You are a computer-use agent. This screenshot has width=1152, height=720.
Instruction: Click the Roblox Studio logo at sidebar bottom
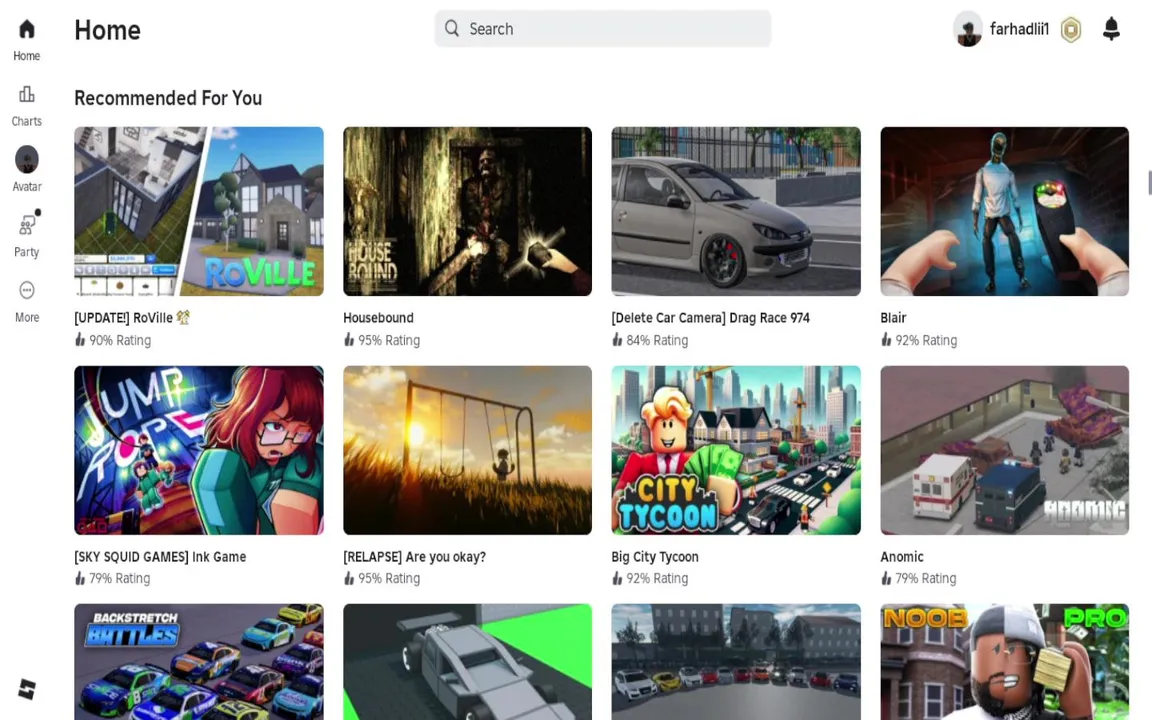pyautogui.click(x=26, y=689)
